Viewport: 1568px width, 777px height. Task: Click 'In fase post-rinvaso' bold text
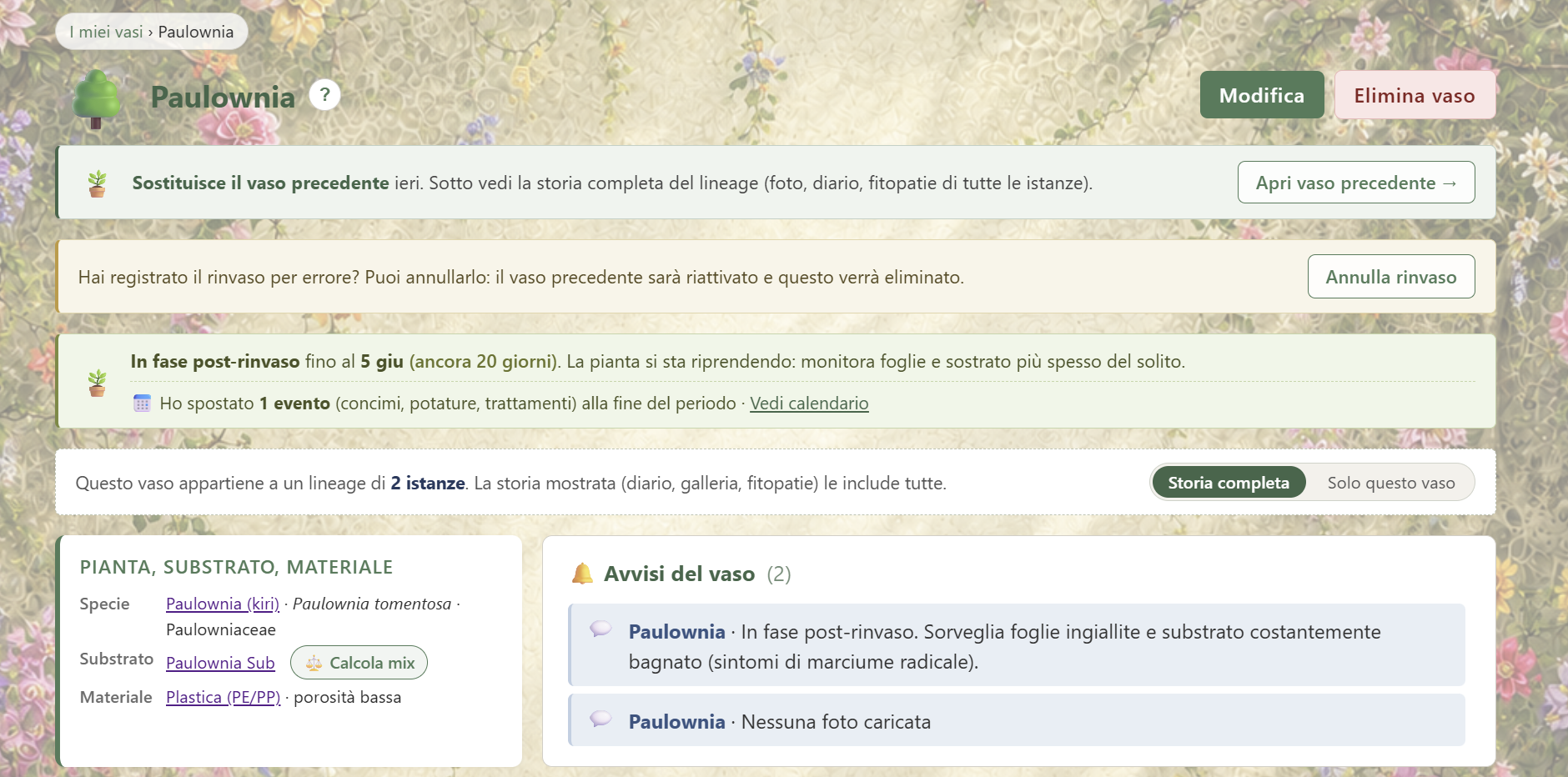coord(215,362)
